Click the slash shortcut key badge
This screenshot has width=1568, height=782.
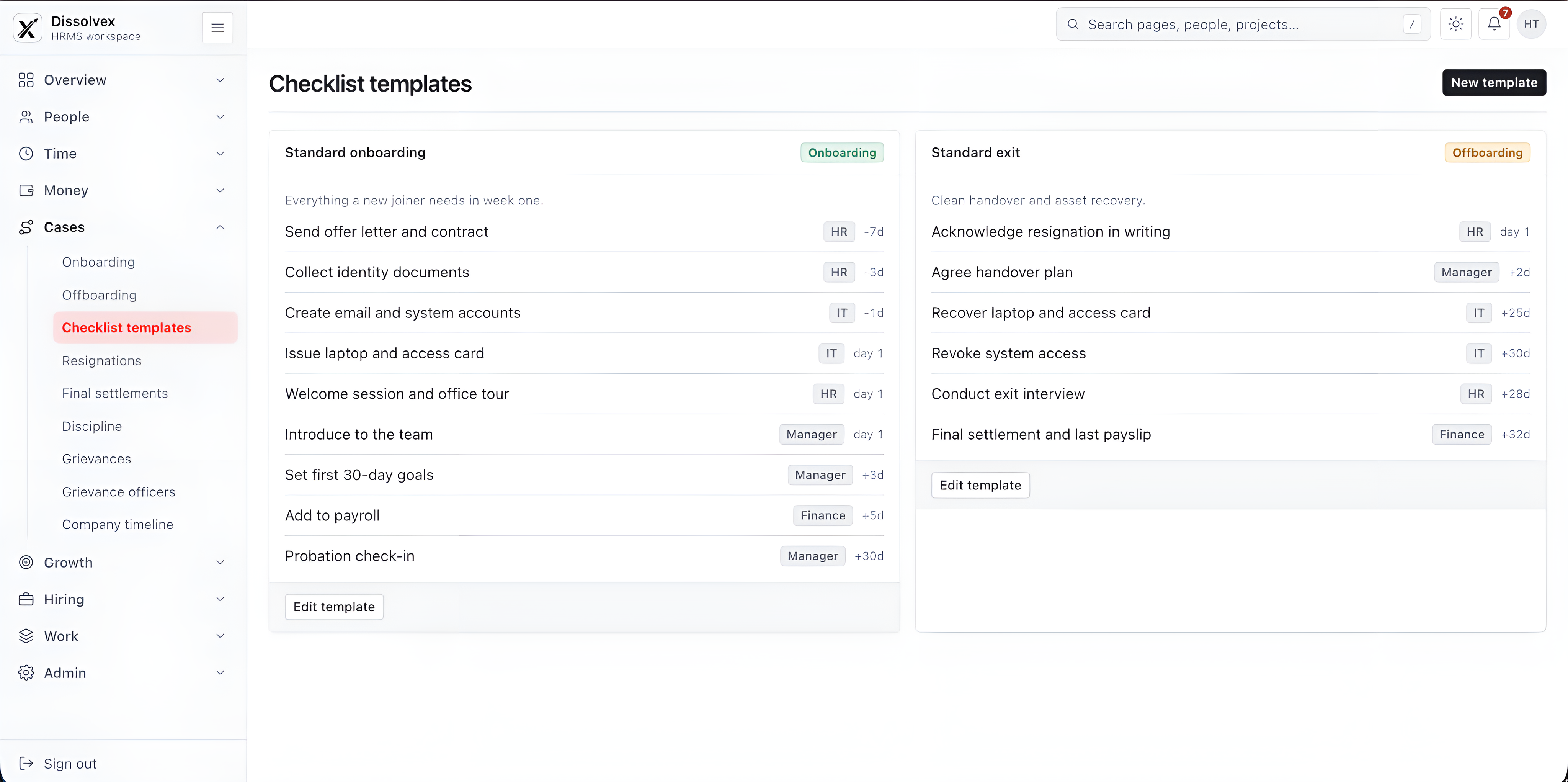pos(1411,25)
